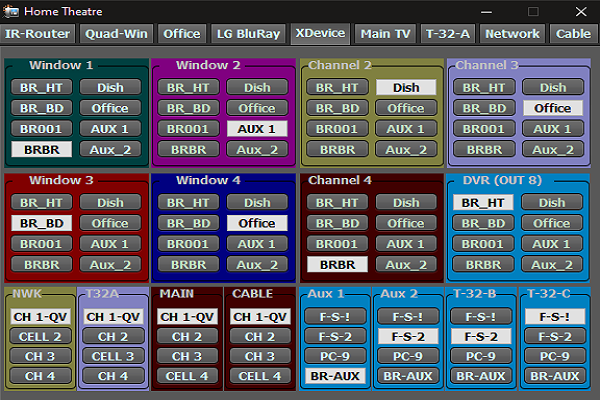
Task: Go to the Main TV tab
Action: click(x=384, y=33)
